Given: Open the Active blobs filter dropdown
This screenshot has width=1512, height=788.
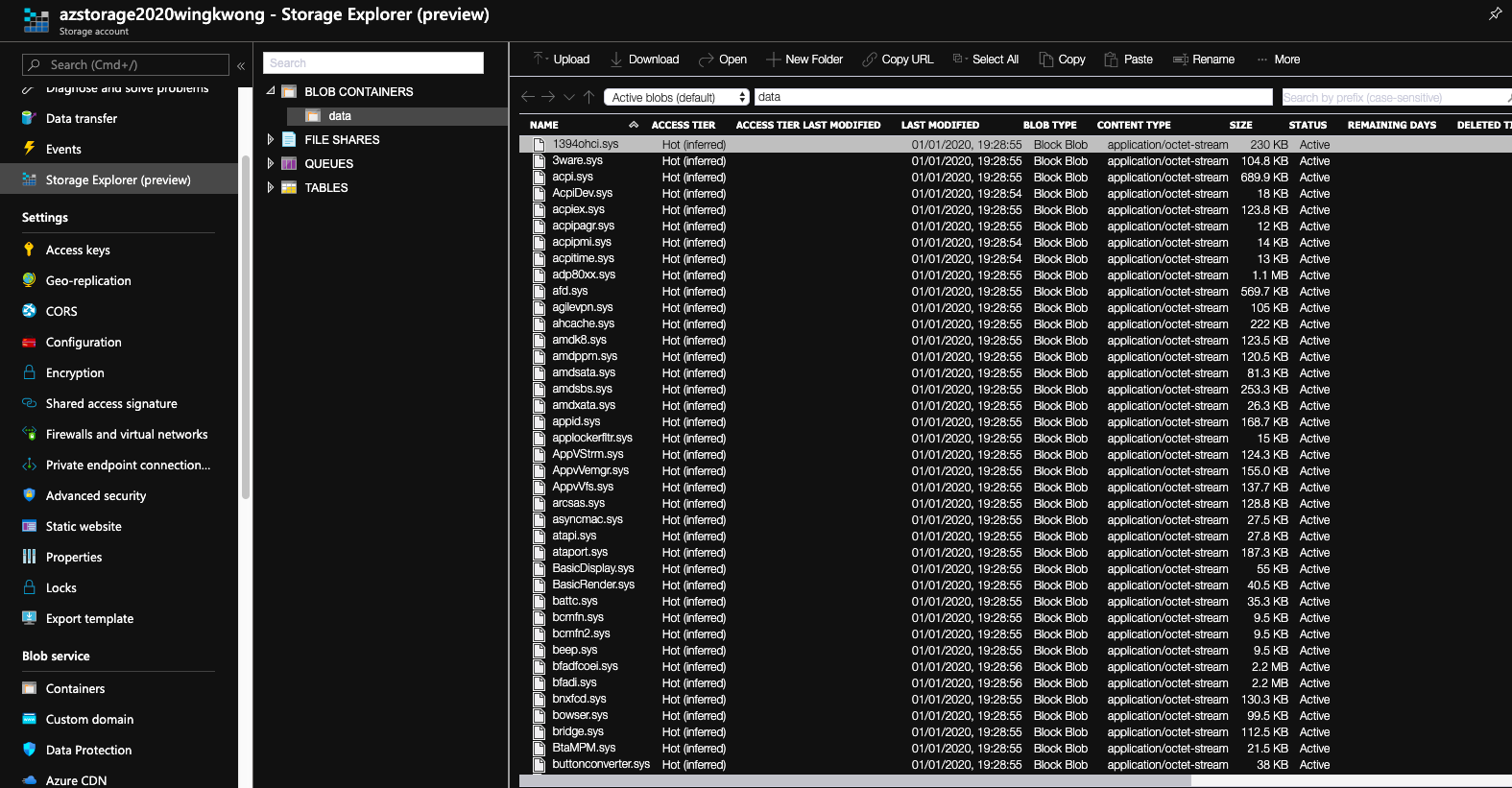Looking at the screenshot, I should tap(677, 97).
